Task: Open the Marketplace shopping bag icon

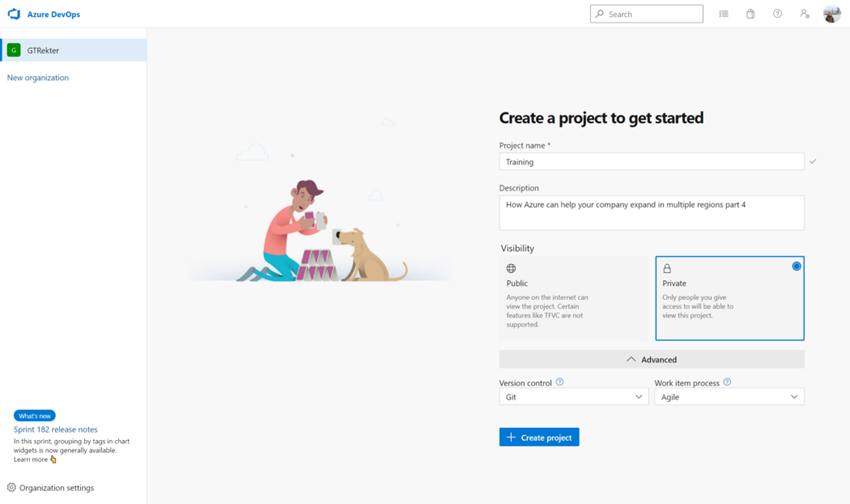Action: 750,14
